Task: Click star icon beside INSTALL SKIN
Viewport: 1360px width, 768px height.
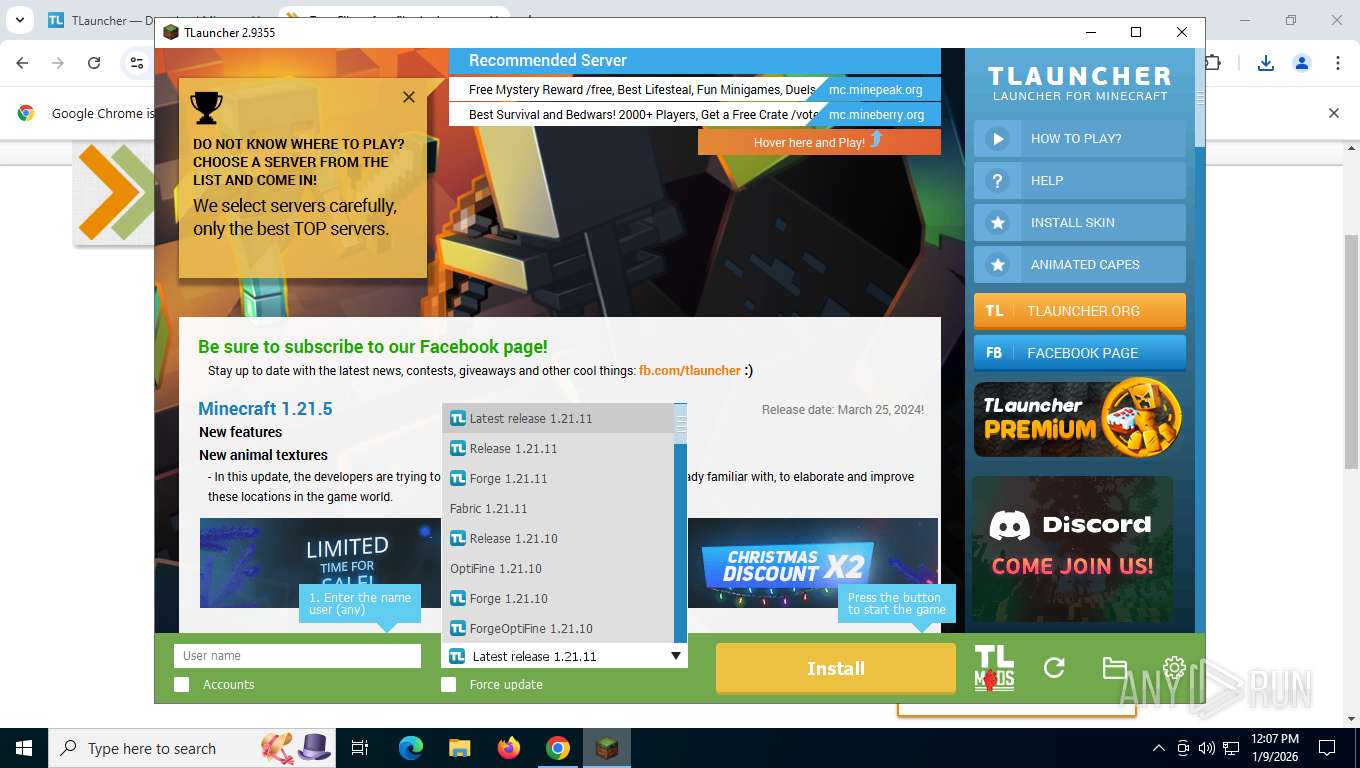Action: [x=997, y=223]
